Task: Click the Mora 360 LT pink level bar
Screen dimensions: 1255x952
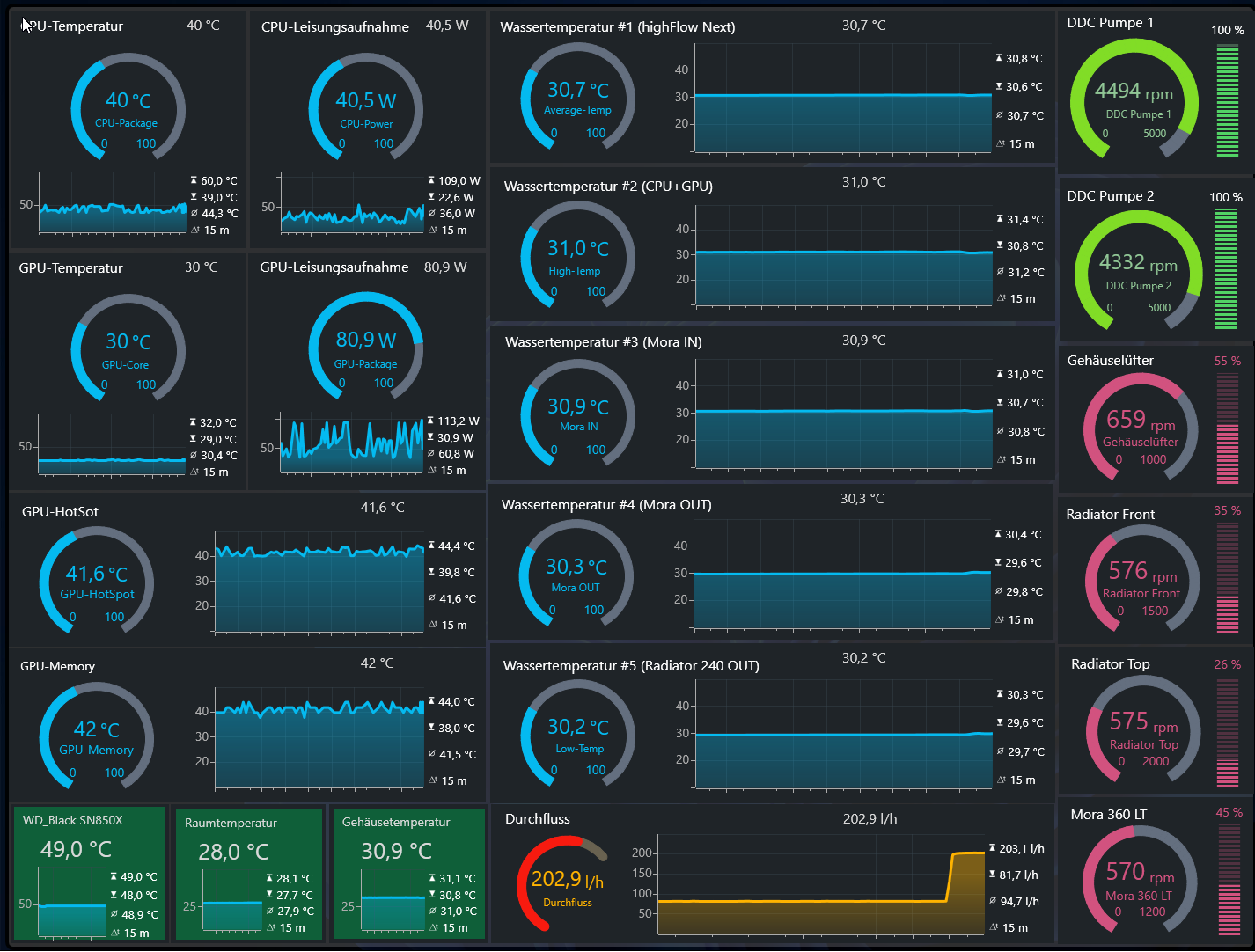Action: [x=1228, y=881]
